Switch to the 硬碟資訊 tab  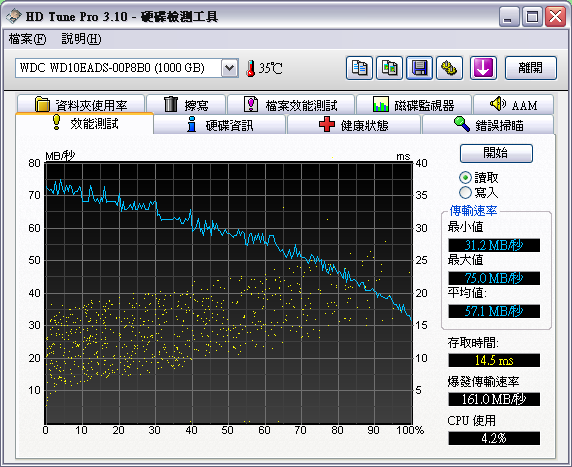[x=220, y=125]
